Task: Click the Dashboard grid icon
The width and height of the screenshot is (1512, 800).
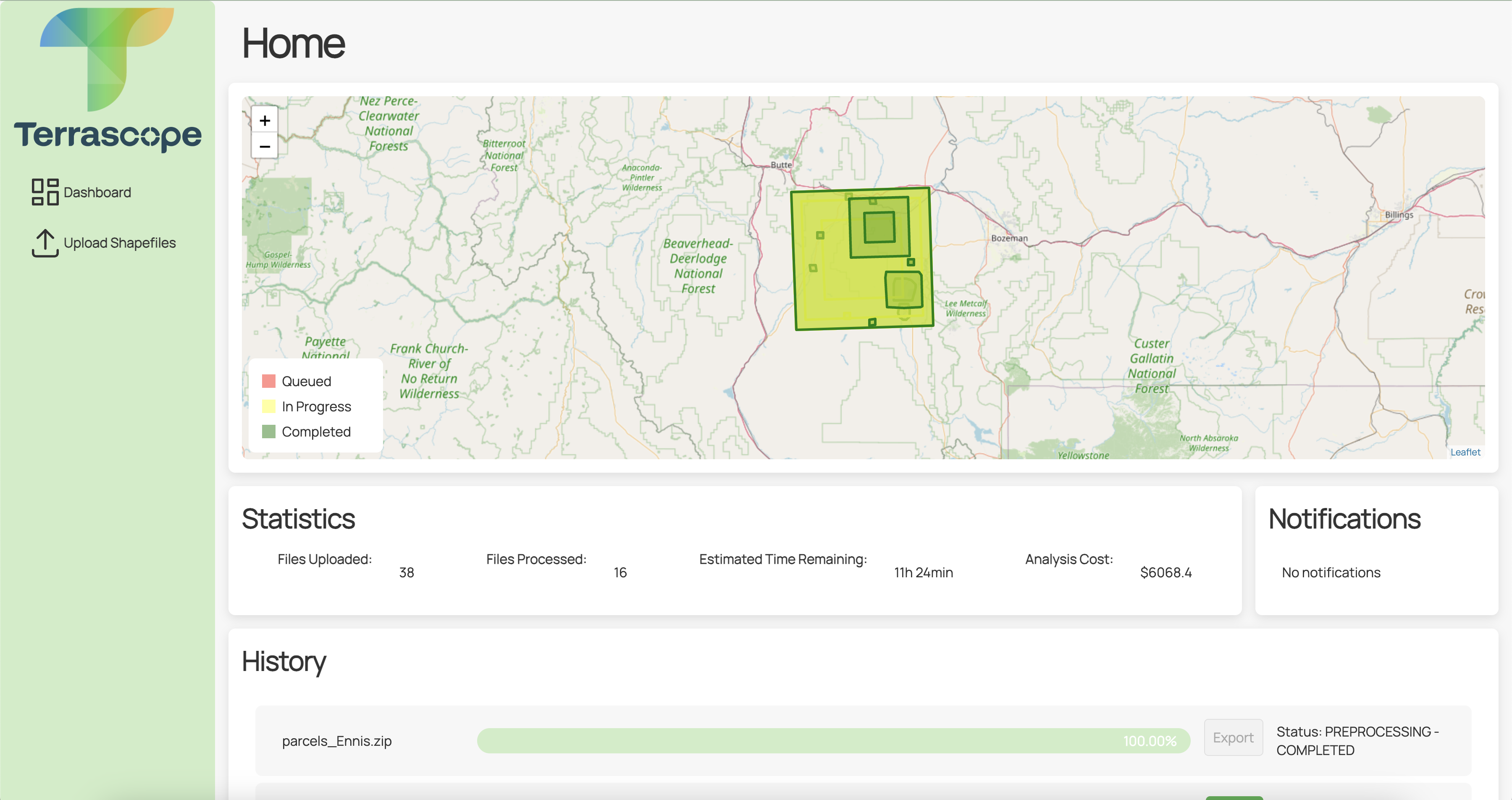Action: point(45,192)
